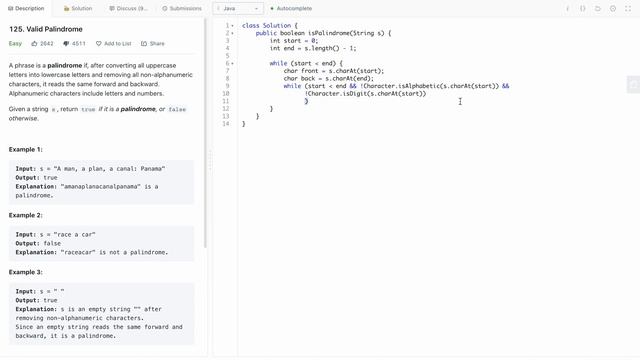Click the description panel vertical scrollbar
Image resolution: width=640 pixels, height=360 pixels.
tap(205, 133)
